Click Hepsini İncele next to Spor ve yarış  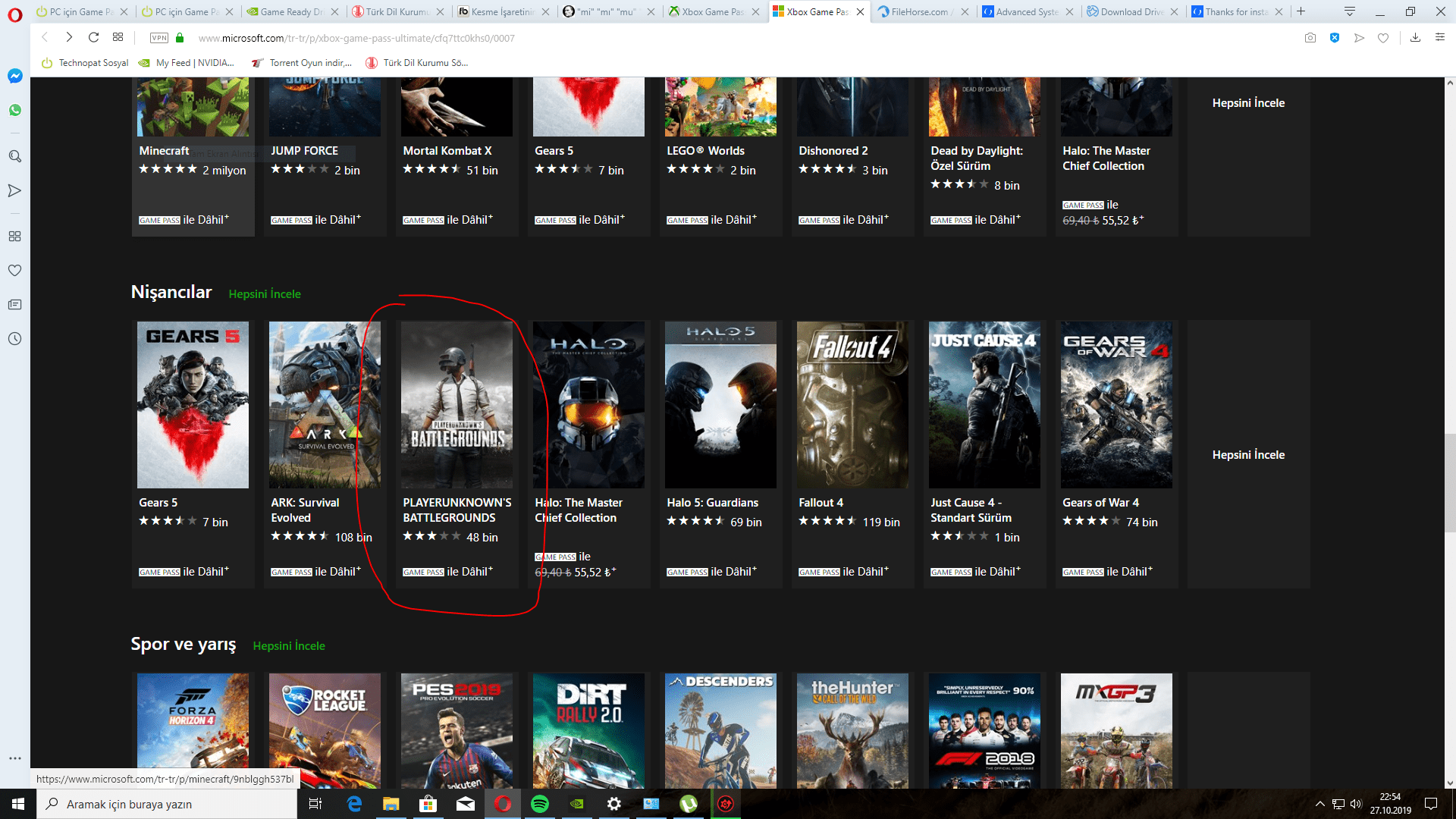[289, 646]
